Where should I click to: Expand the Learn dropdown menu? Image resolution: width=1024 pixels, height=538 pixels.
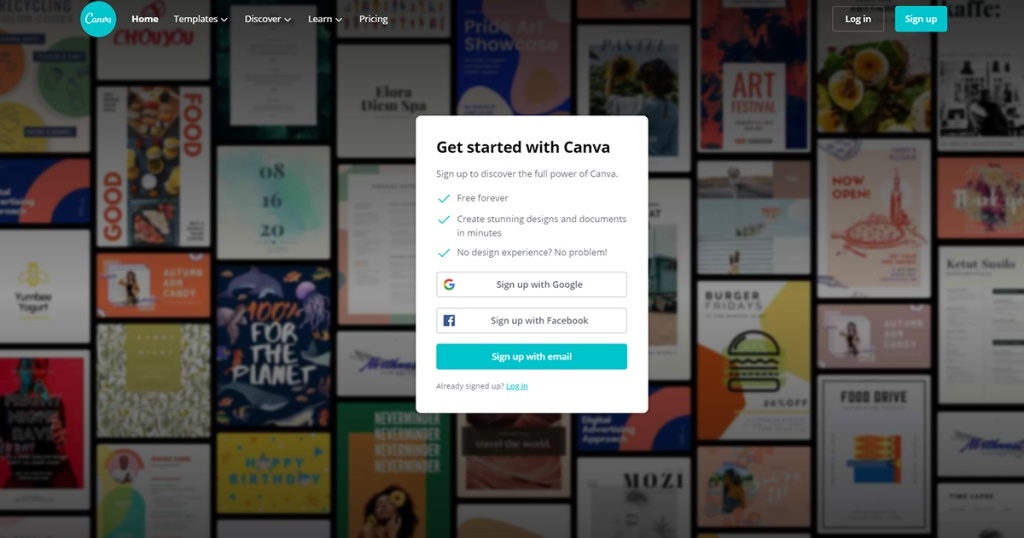point(325,19)
